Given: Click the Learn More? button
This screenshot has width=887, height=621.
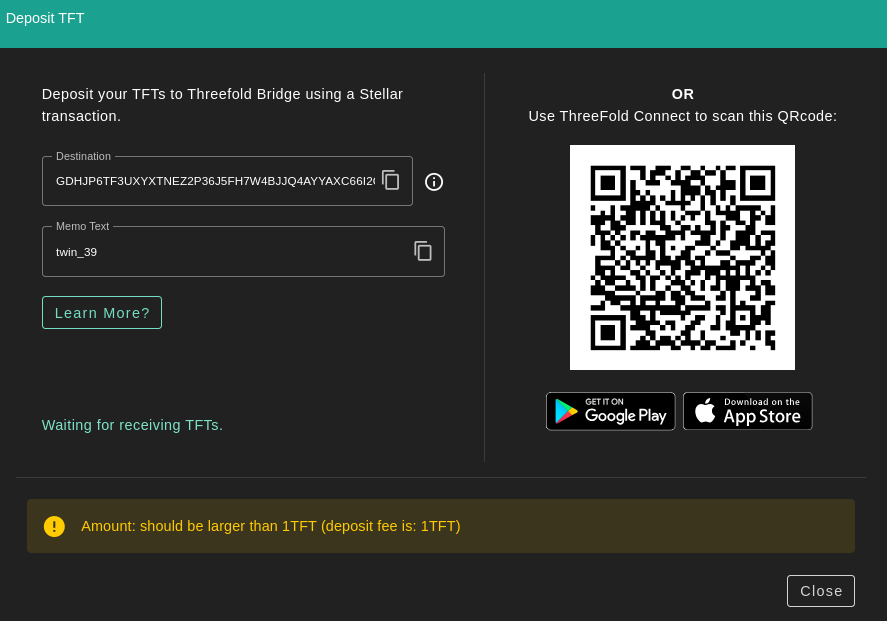Looking at the screenshot, I should (102, 313).
